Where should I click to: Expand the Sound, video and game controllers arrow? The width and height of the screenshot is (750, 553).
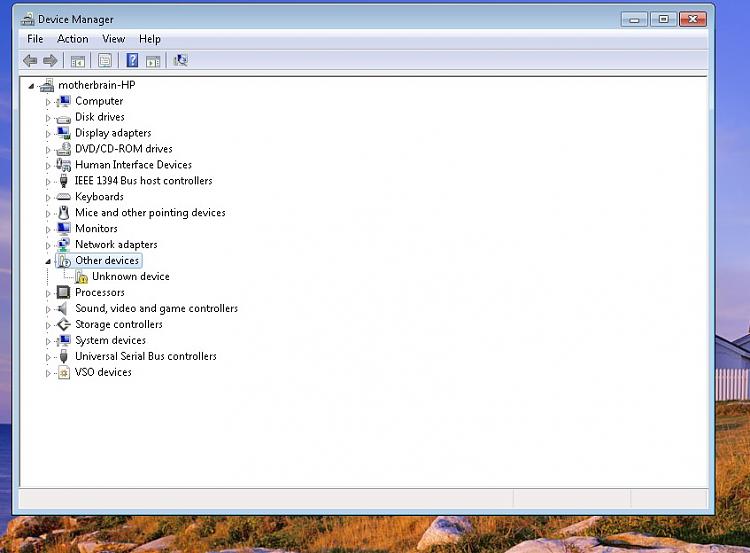click(x=48, y=310)
